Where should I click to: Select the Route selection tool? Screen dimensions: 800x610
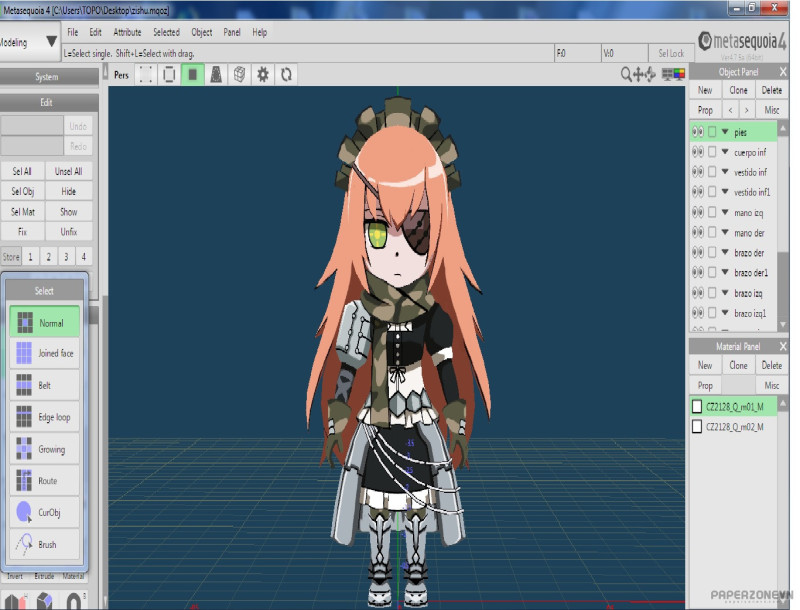coord(46,481)
